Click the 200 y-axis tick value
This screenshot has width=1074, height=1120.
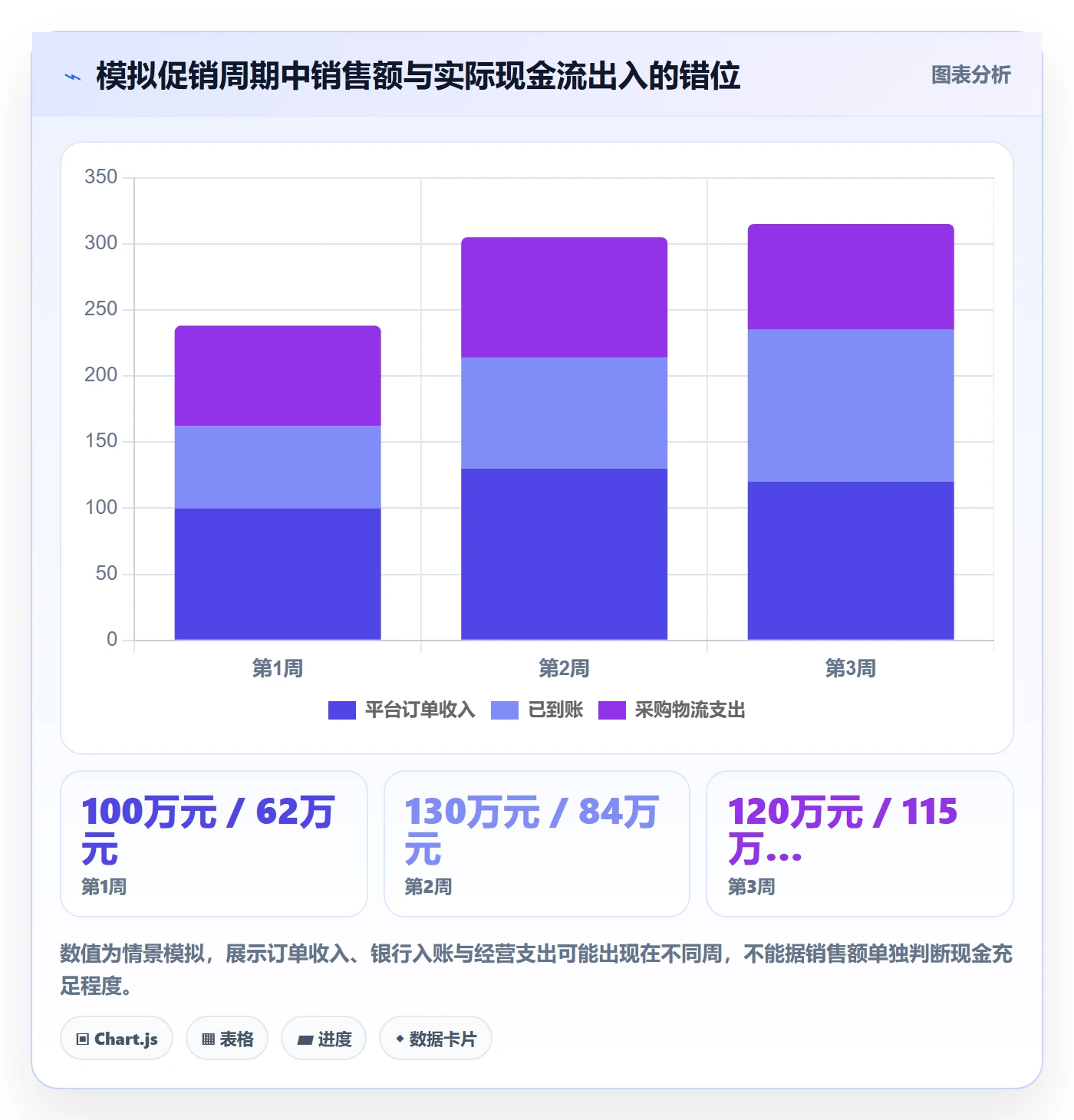[101, 375]
